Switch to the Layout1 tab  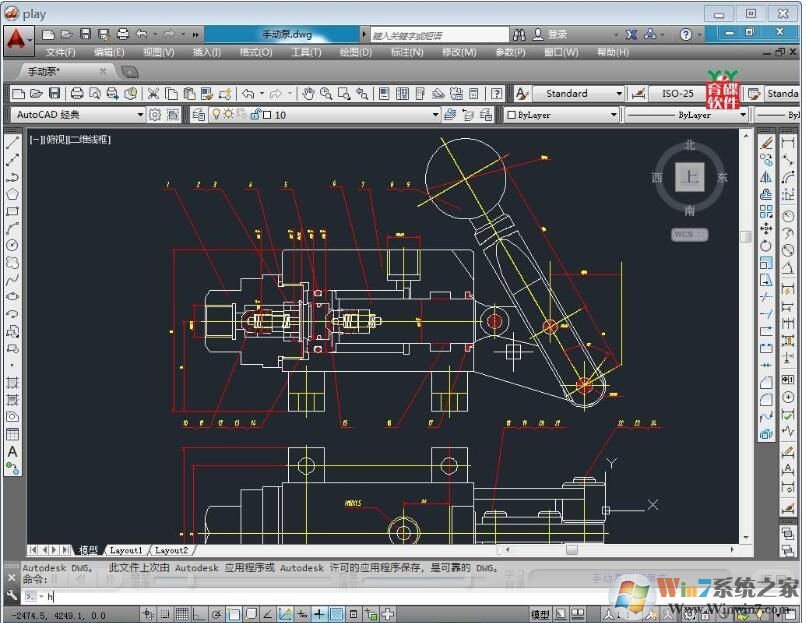pos(127,549)
